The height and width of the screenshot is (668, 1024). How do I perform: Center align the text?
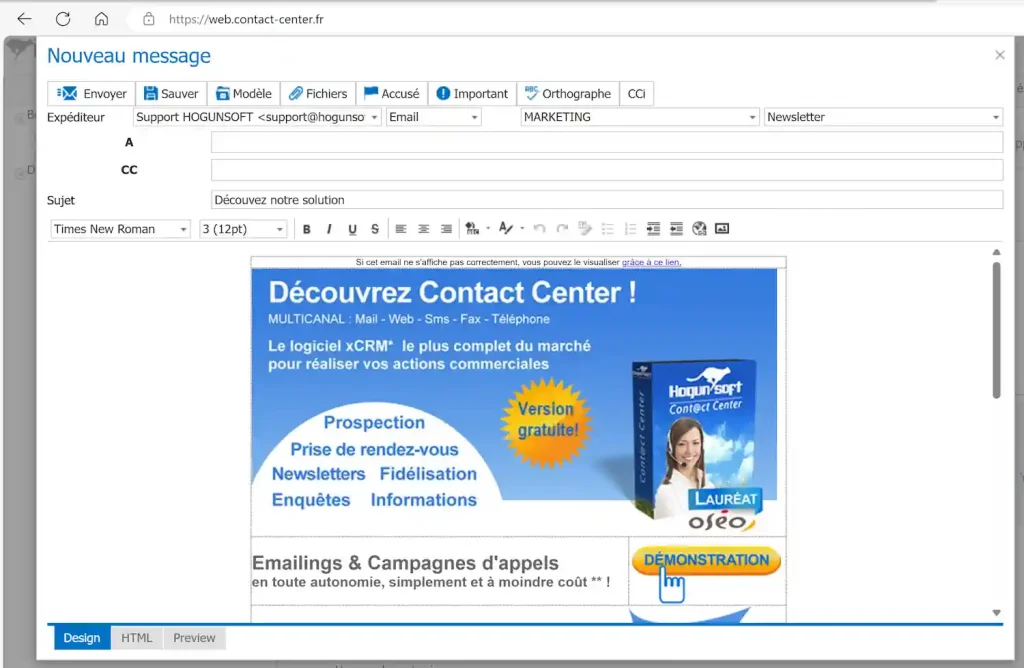tap(424, 229)
